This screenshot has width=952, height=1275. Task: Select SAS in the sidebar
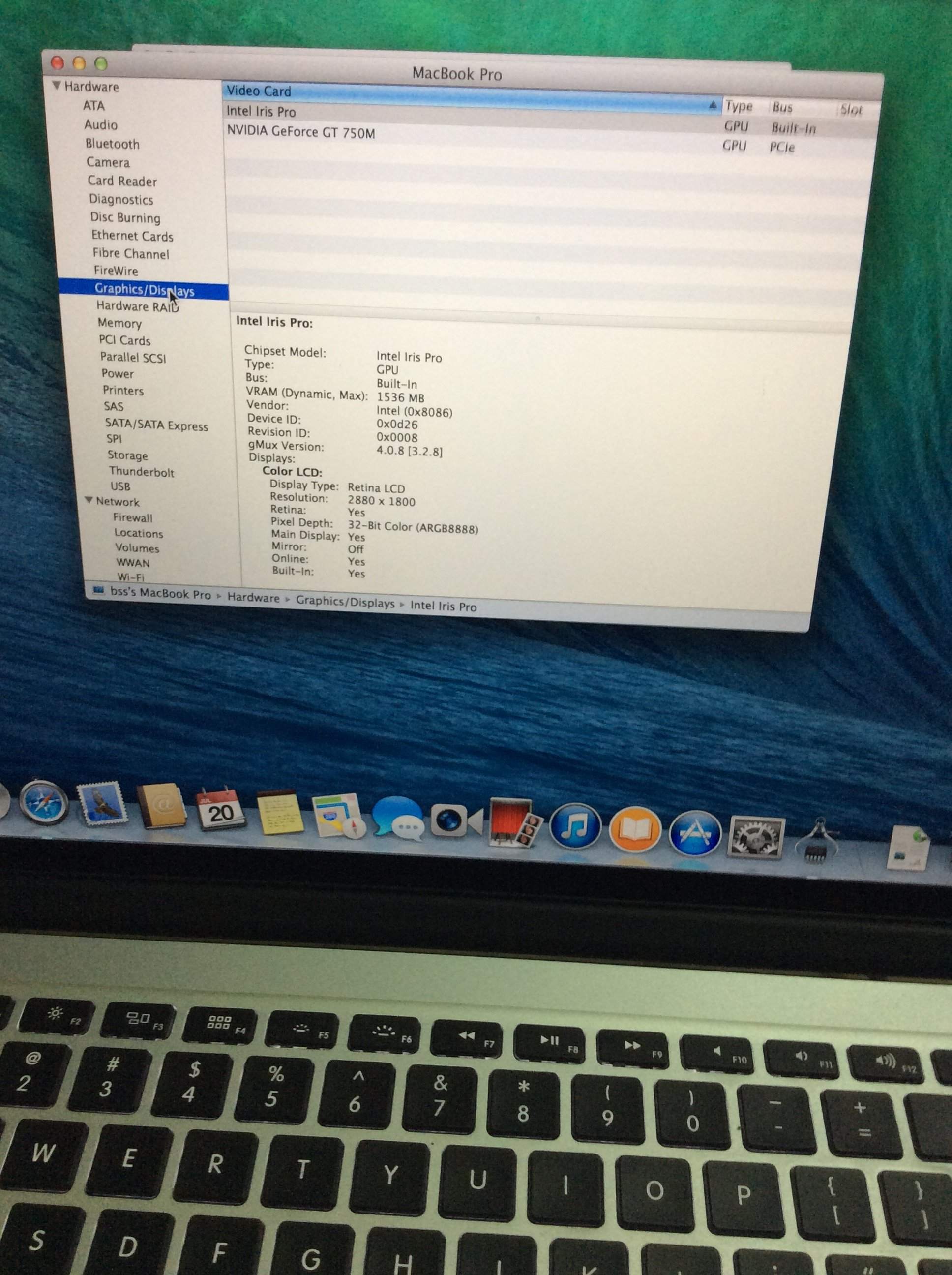[114, 406]
